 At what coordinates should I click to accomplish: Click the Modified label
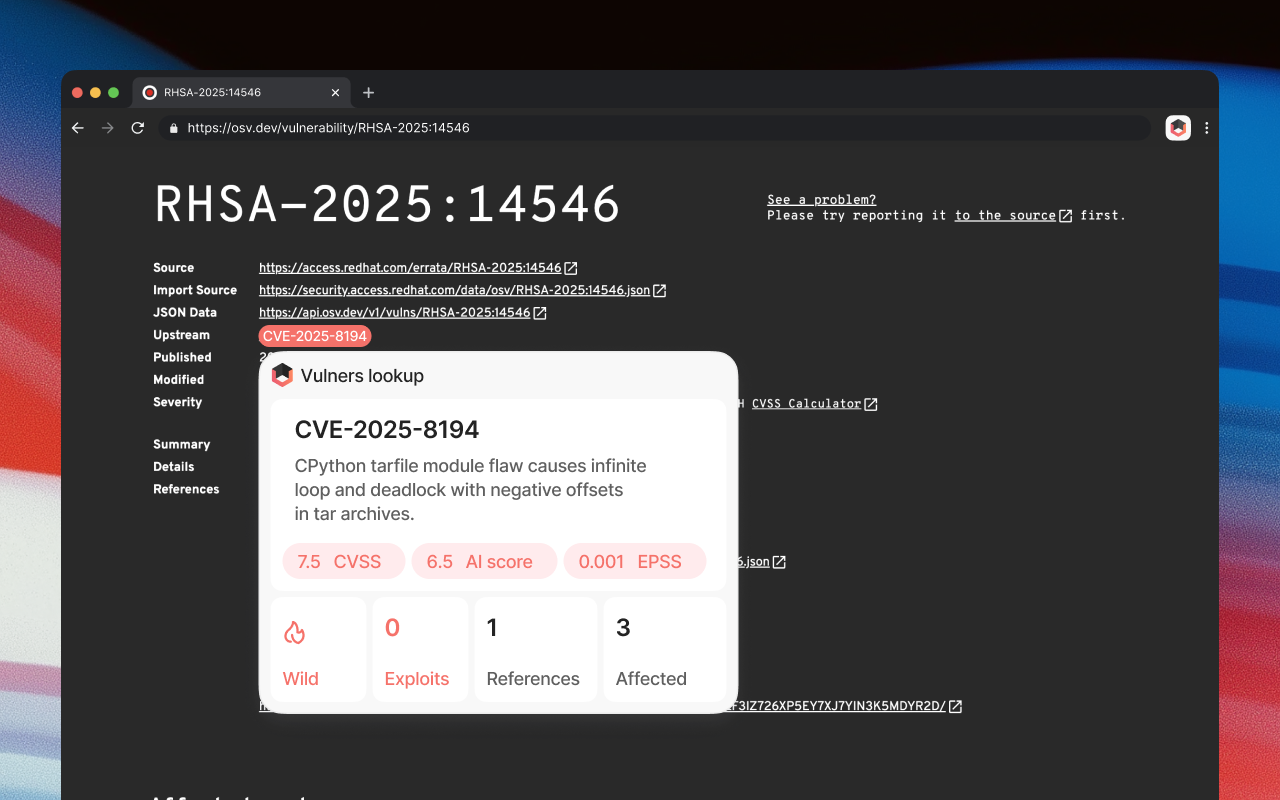click(x=179, y=380)
